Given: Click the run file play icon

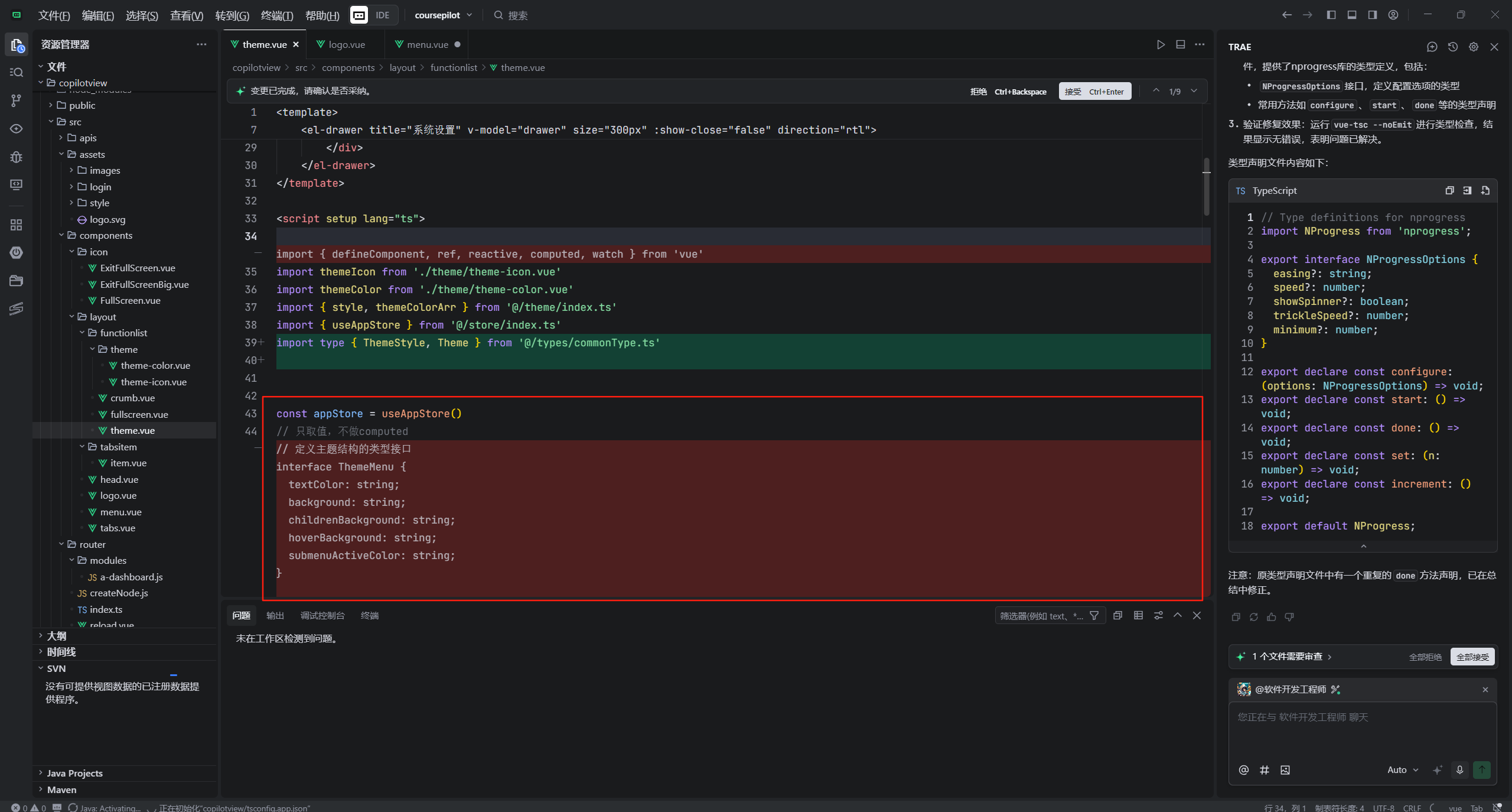Looking at the screenshot, I should coord(1161,44).
